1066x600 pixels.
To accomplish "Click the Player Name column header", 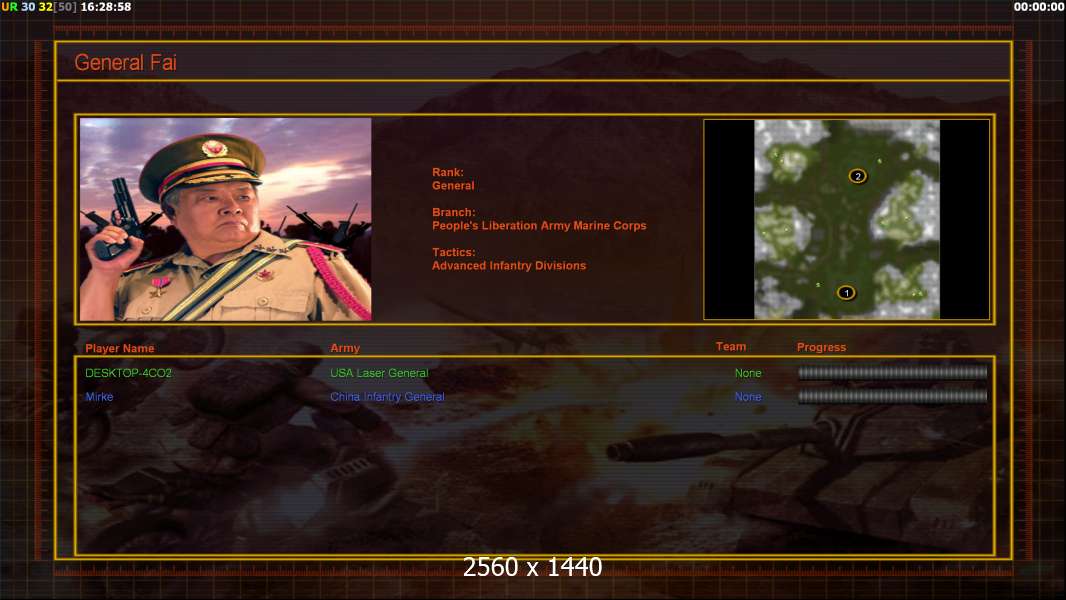I will tap(120, 348).
